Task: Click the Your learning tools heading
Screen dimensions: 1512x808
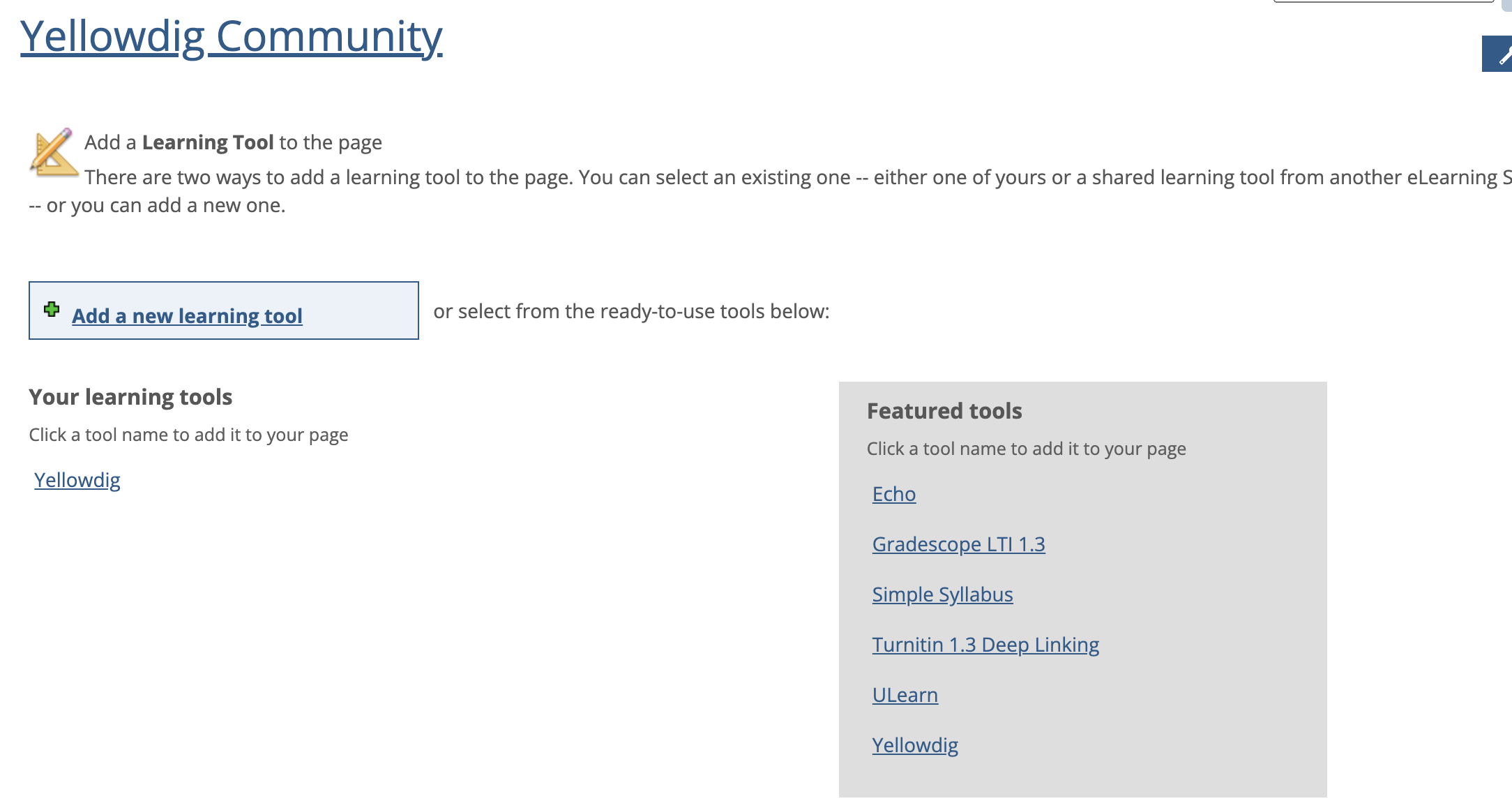Action: [131, 396]
